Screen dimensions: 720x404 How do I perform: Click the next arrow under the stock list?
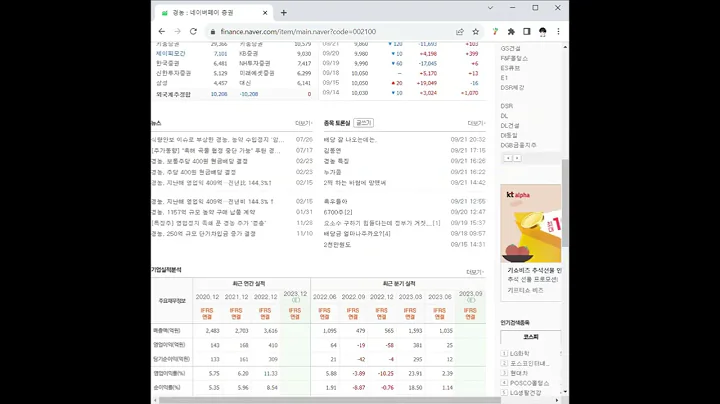click(517, 158)
